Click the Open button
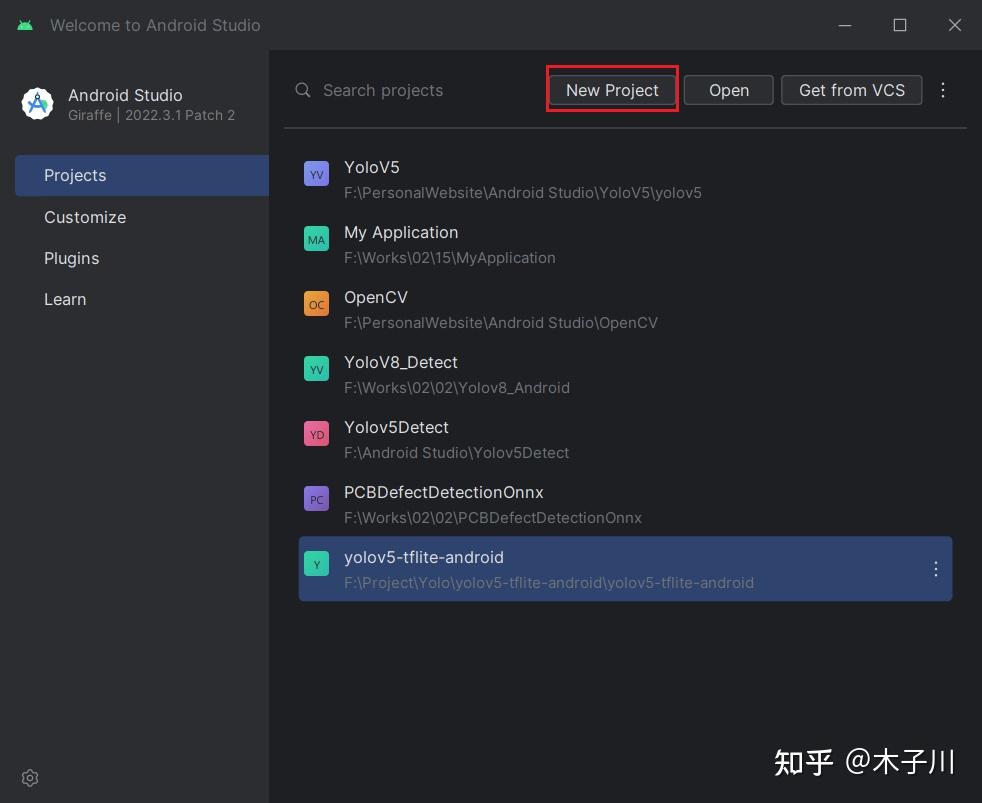Viewport: 982px width, 803px height. pos(728,90)
